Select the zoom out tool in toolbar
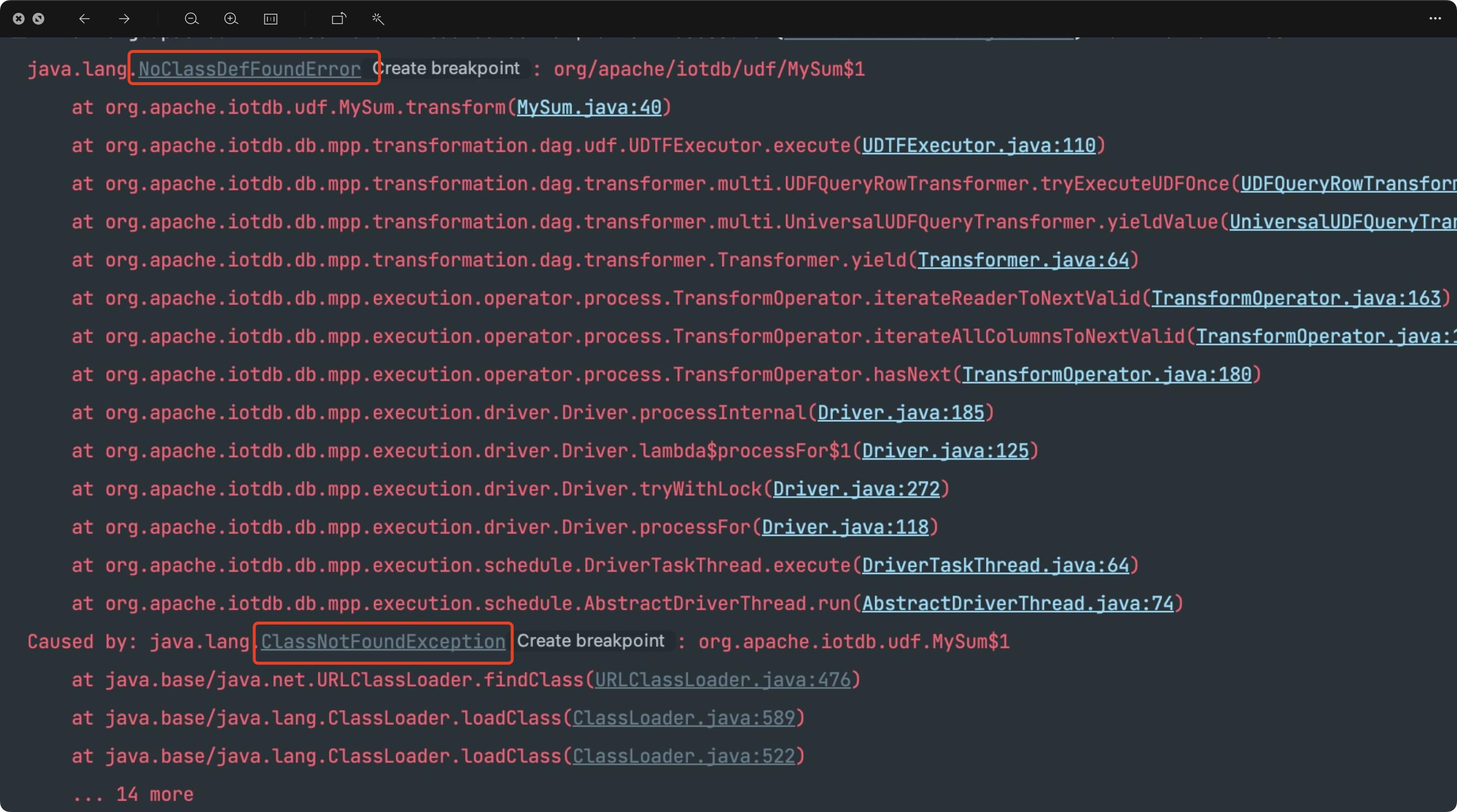The image size is (1457, 812). tap(192, 19)
